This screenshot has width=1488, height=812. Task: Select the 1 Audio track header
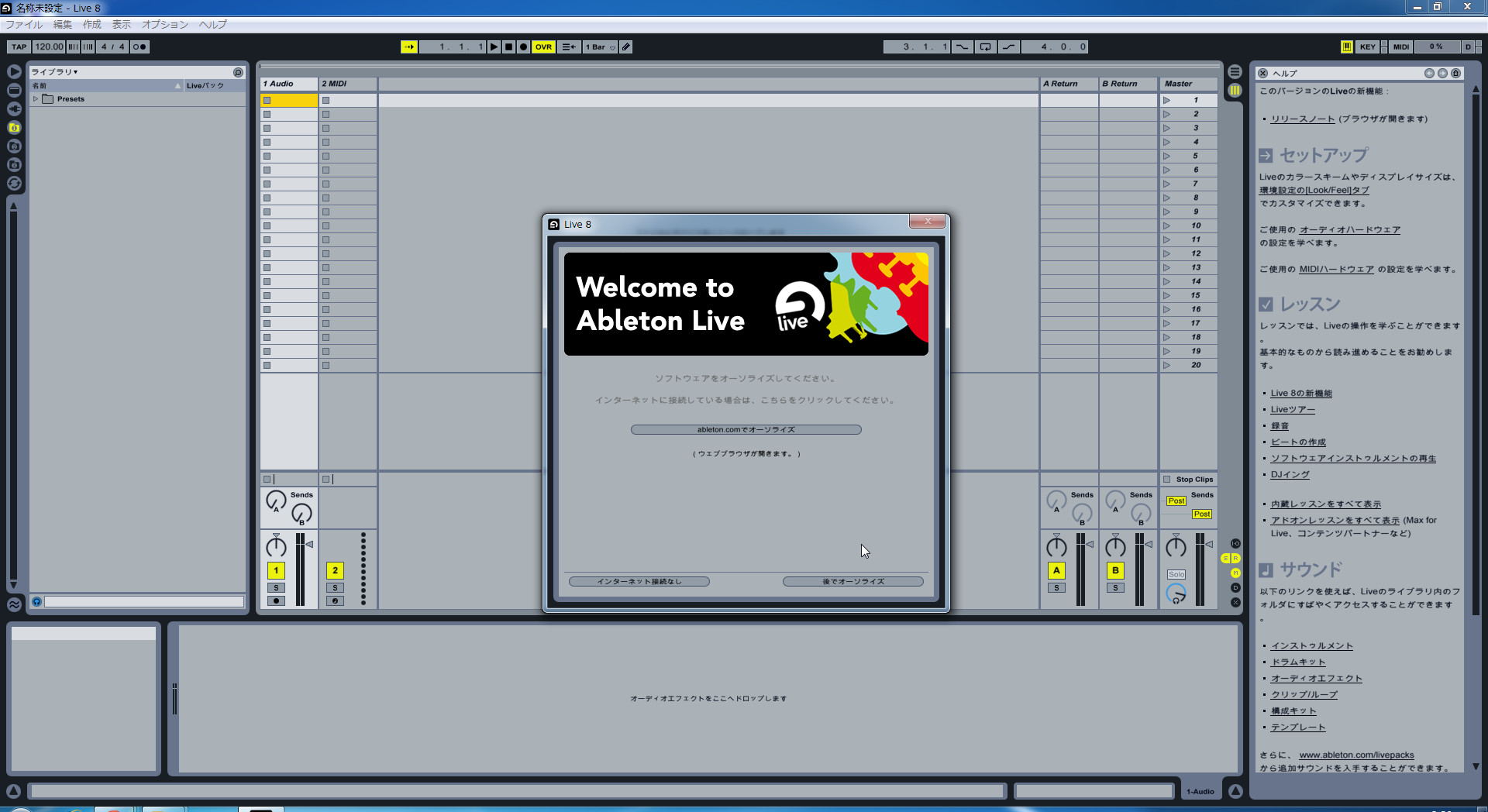[x=288, y=84]
